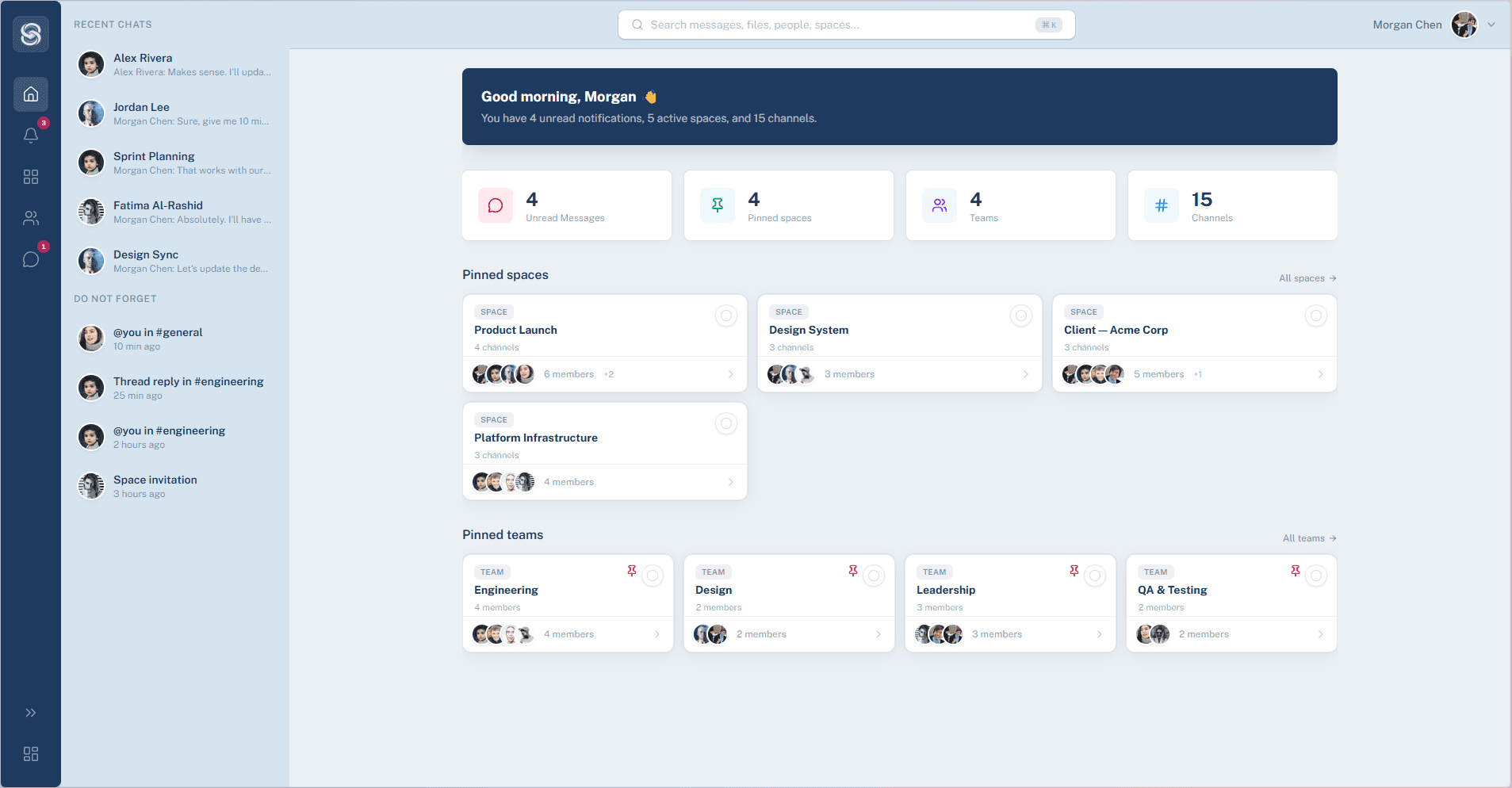Open Design System space title
The image size is (1512, 788).
809,330
